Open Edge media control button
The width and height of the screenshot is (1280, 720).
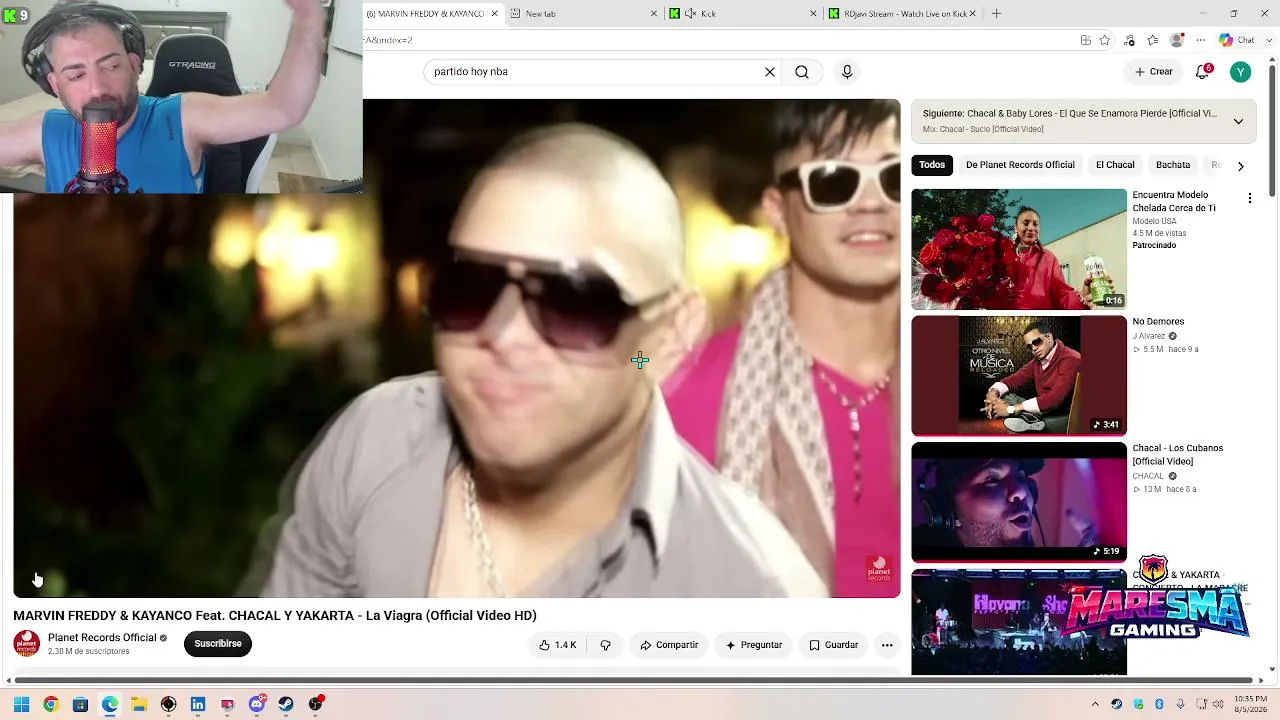coord(1129,40)
